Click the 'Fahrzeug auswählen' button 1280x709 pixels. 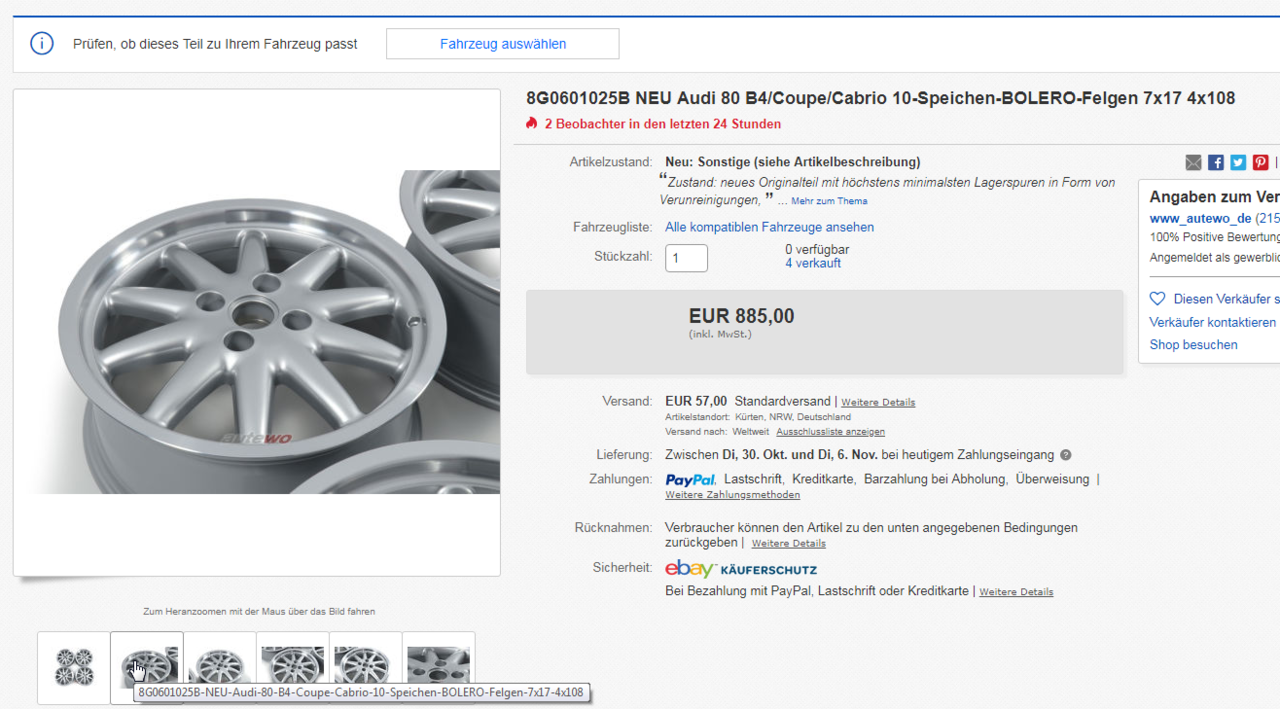[503, 44]
